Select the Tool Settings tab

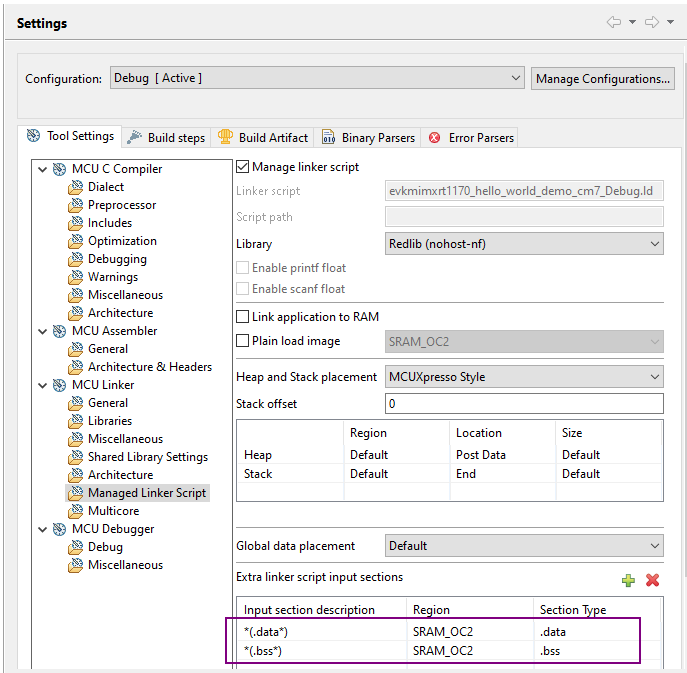70,136
